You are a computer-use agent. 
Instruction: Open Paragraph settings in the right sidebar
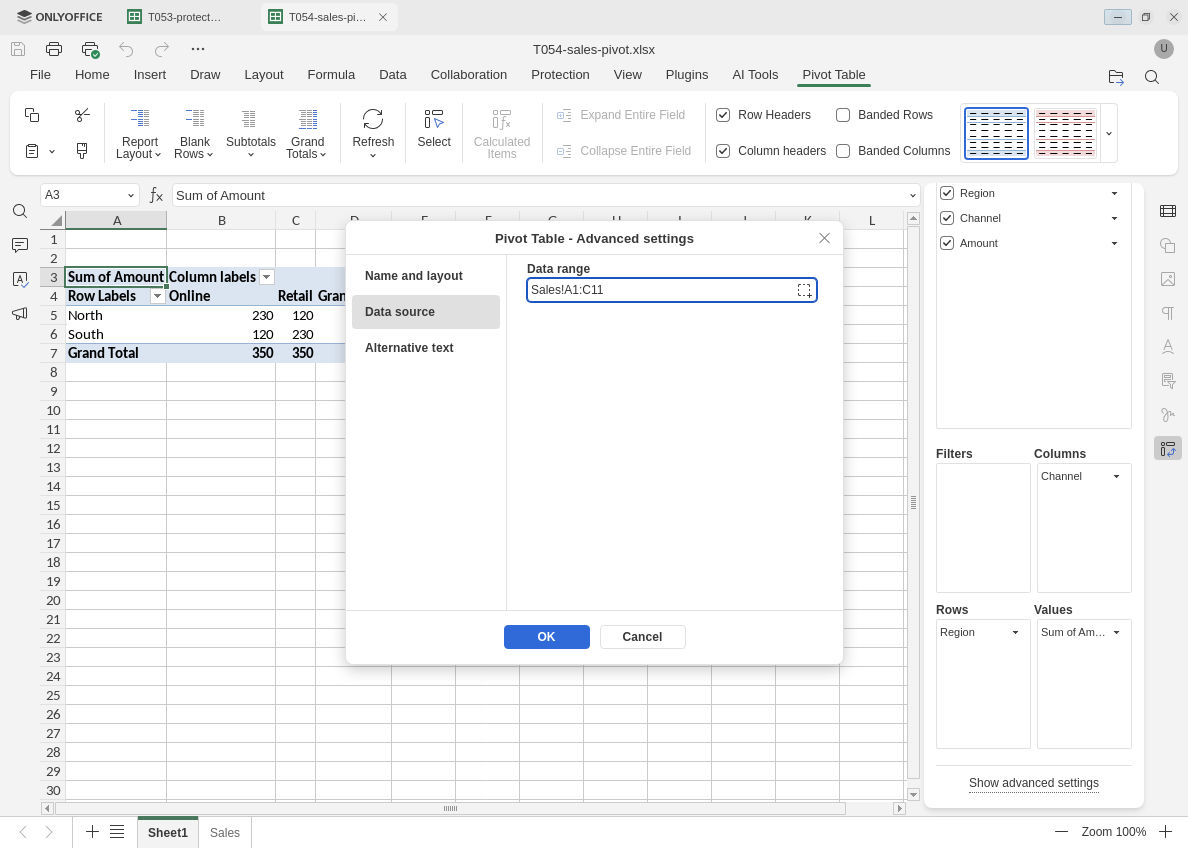pos(1168,313)
